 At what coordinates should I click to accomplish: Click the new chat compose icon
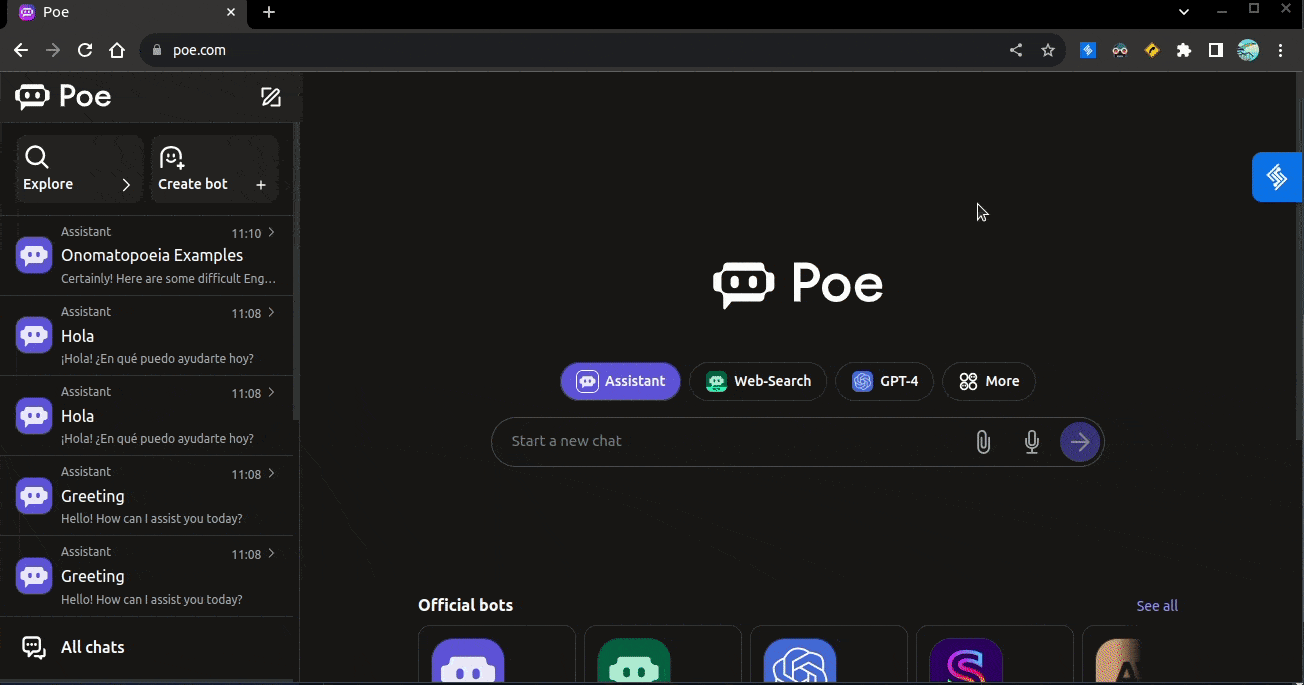coord(270,97)
